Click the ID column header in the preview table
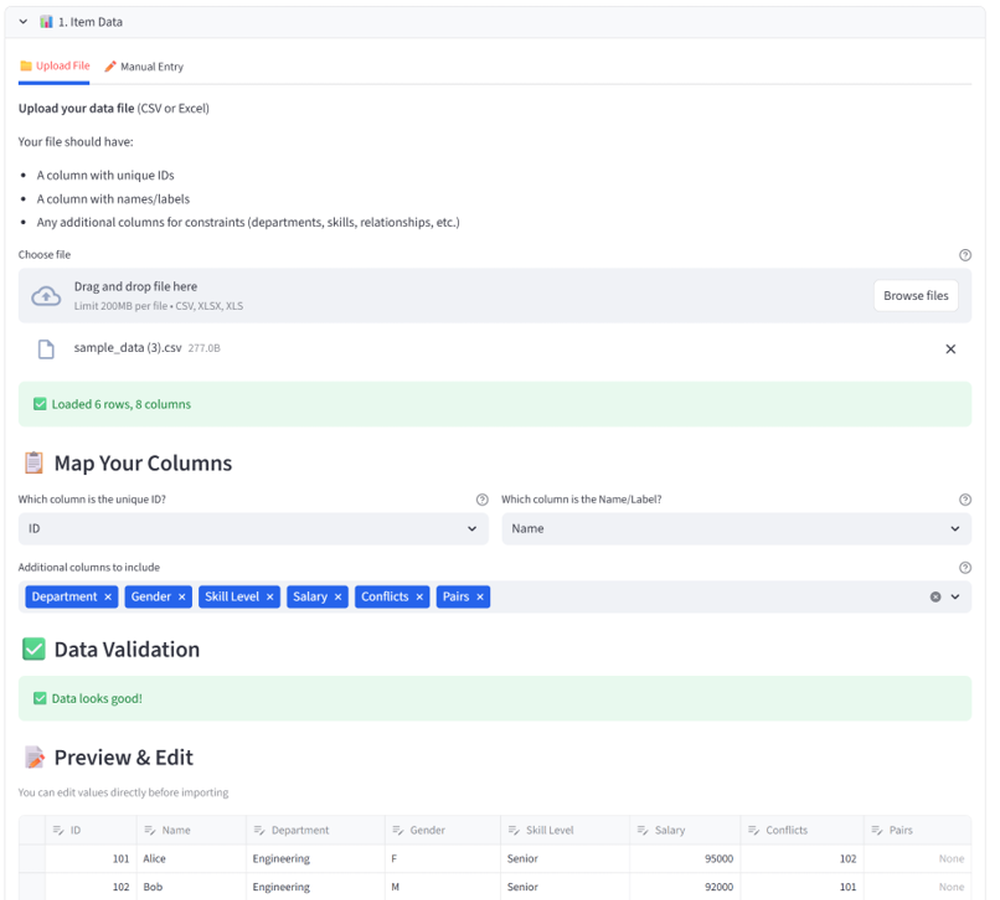Viewport: 1000px width, 900px height. tap(91, 830)
